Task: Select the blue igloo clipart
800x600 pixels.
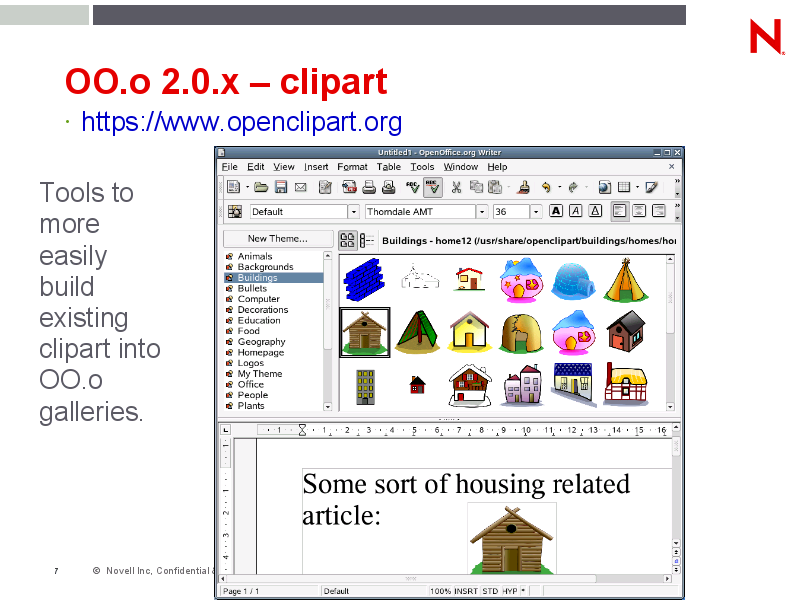Action: click(573, 280)
